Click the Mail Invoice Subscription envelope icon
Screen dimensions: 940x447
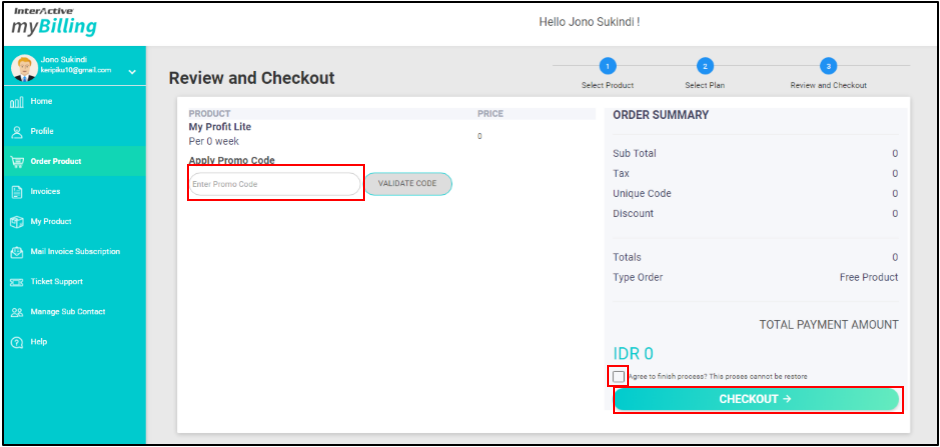coord(16,252)
